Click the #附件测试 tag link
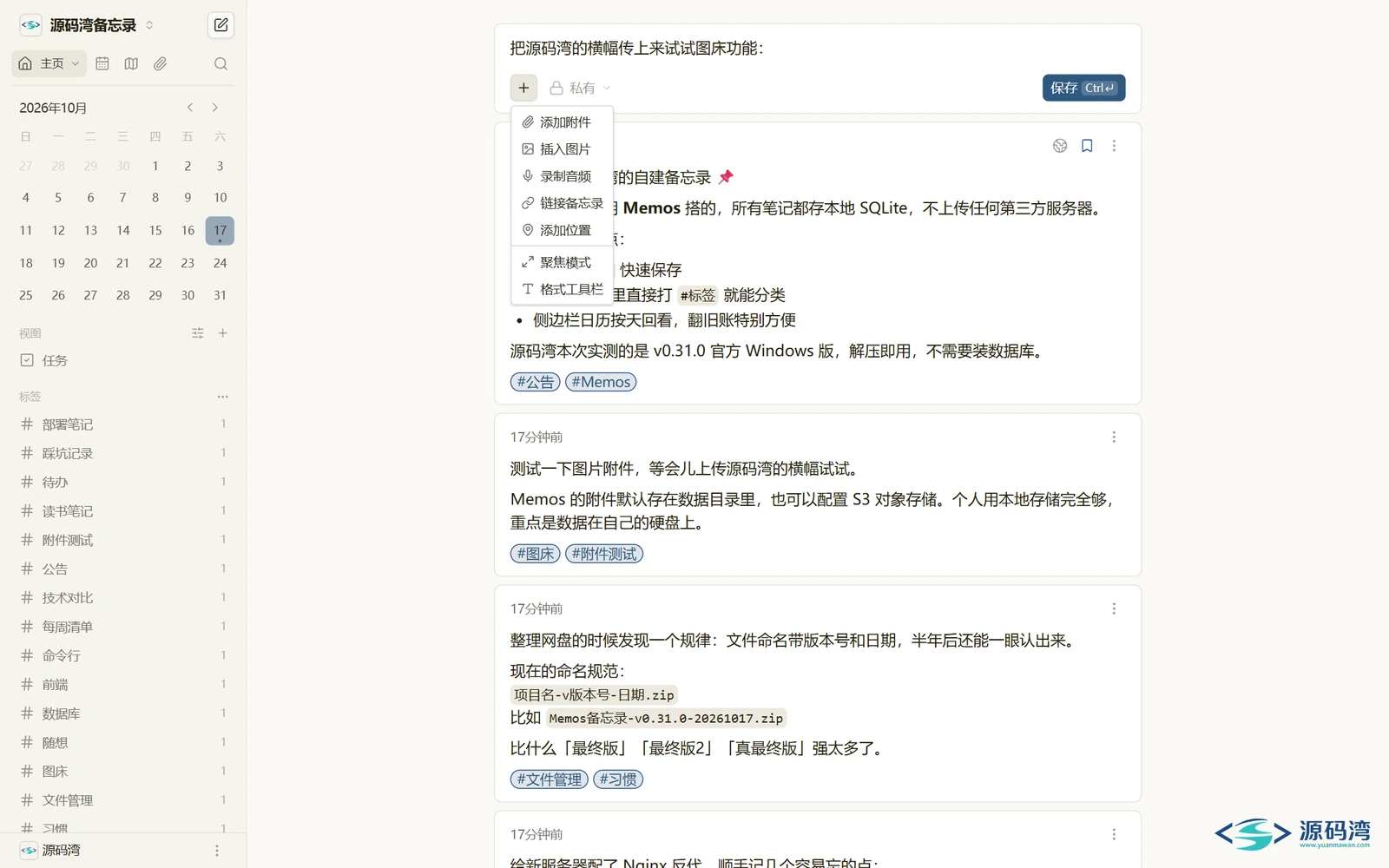This screenshot has width=1389, height=868. [x=604, y=554]
